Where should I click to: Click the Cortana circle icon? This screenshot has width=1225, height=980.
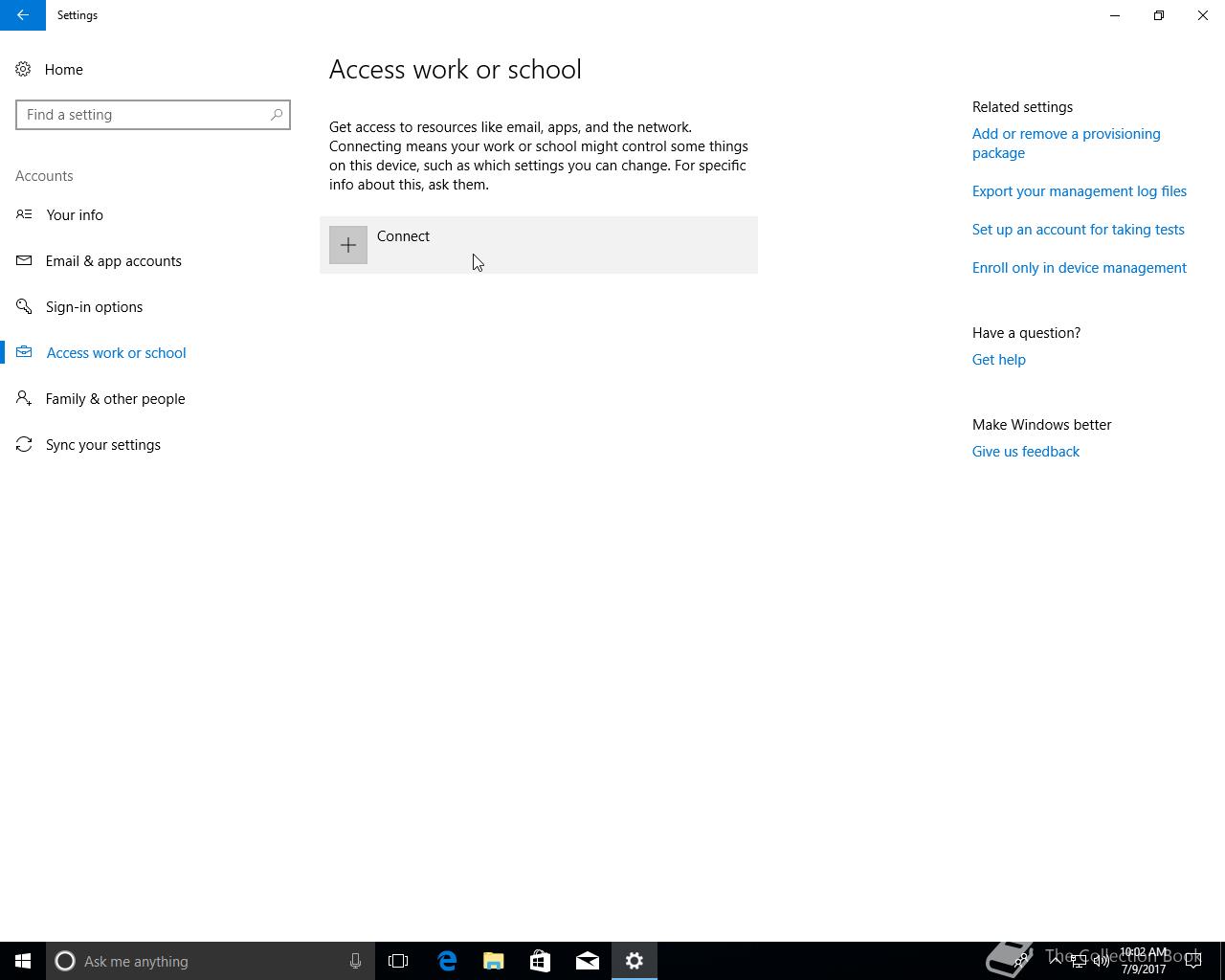tap(65, 961)
